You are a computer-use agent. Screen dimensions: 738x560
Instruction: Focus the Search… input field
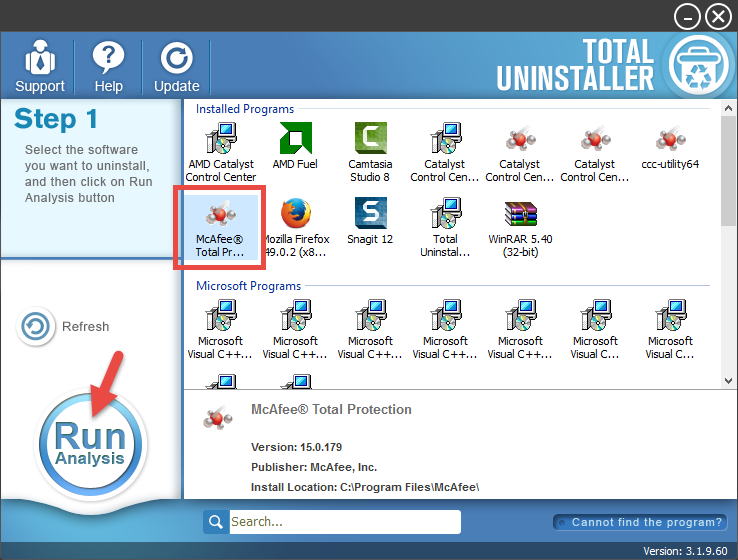[345, 522]
